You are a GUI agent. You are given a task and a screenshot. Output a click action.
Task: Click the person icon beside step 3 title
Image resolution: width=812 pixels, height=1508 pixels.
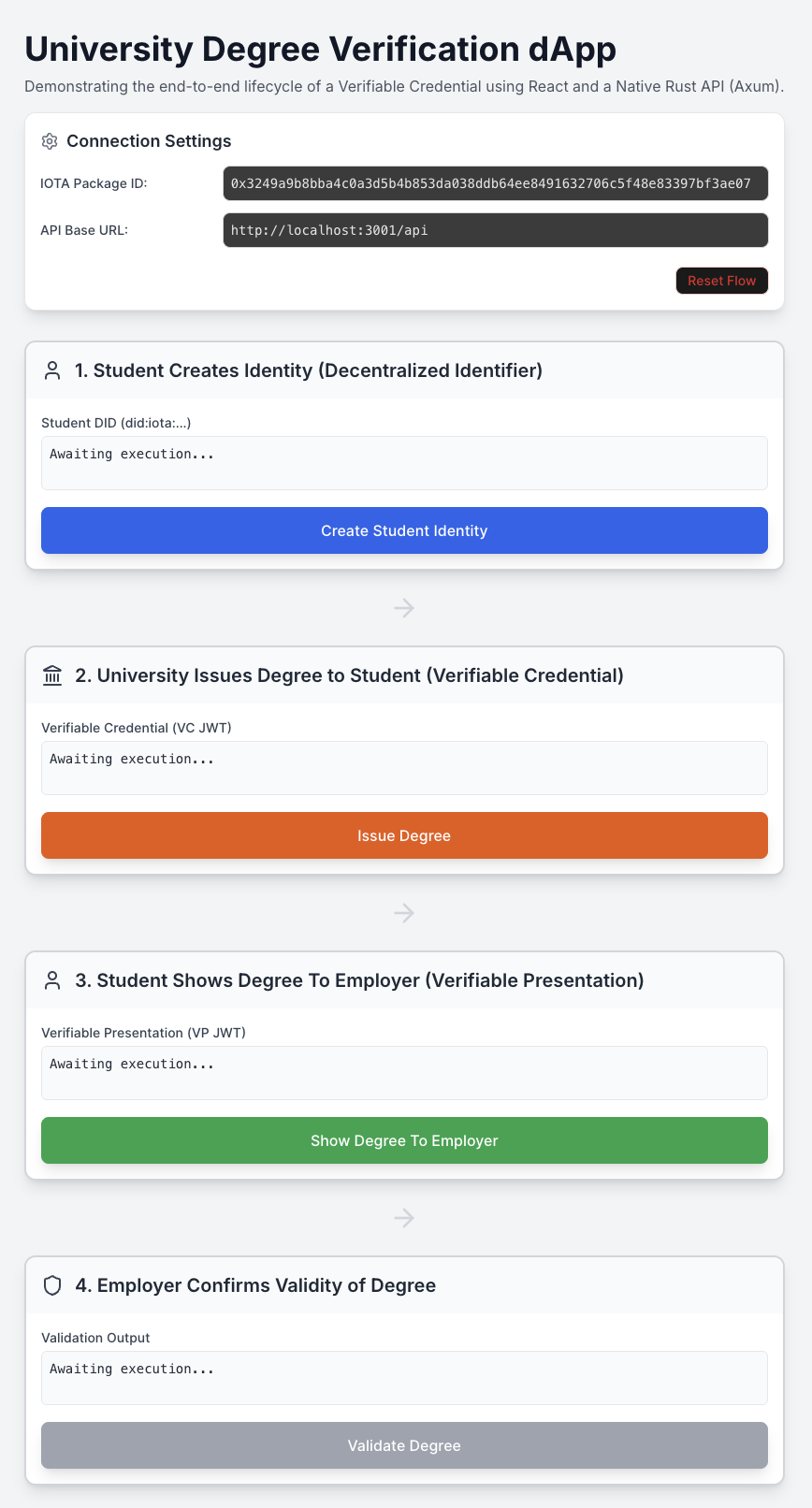point(52,980)
